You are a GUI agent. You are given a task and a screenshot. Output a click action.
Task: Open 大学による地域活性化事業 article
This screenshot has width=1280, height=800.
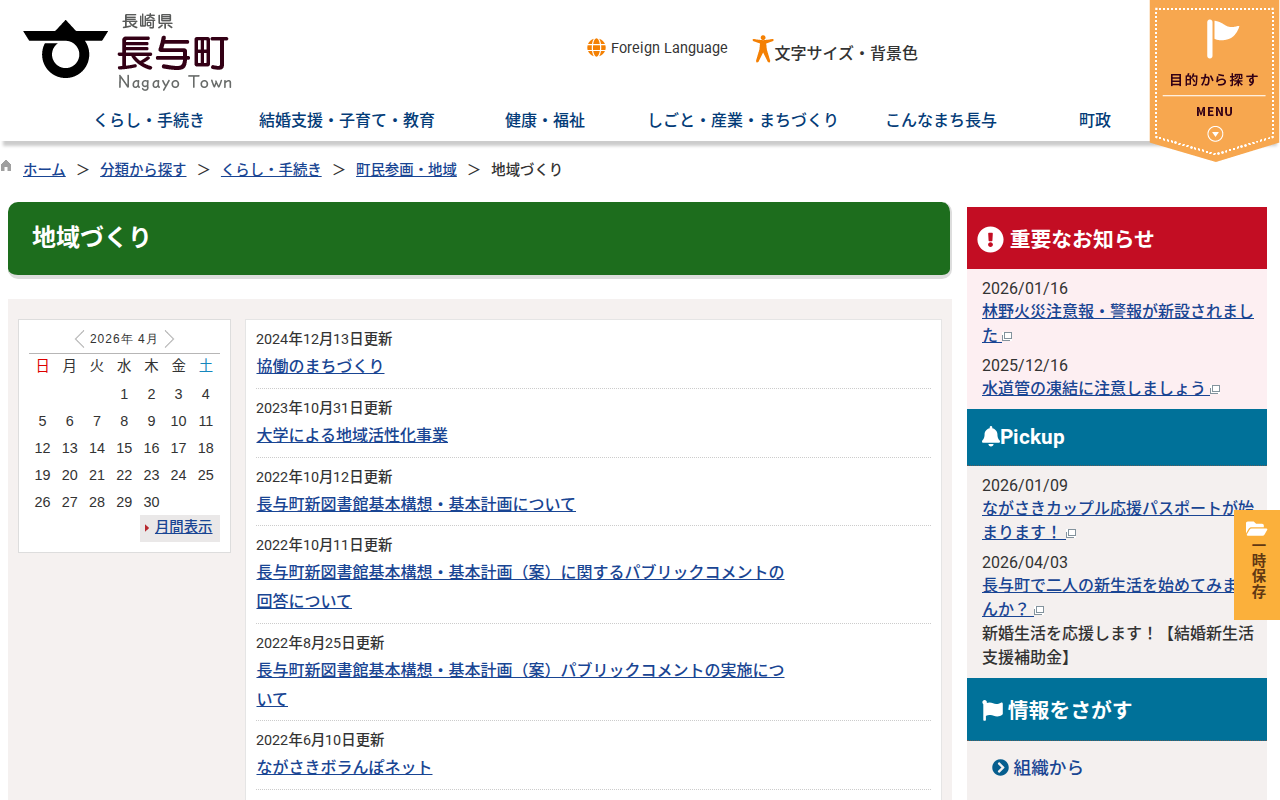(352, 435)
